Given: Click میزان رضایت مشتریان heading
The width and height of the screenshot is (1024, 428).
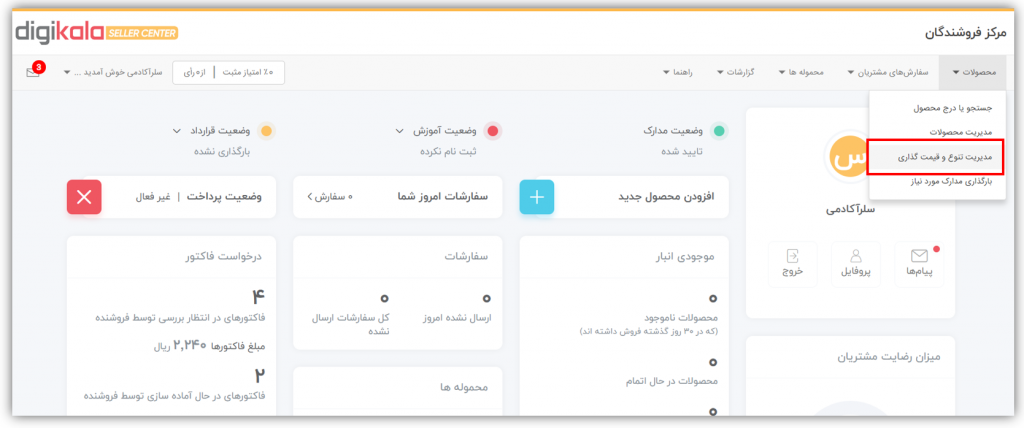Looking at the screenshot, I should pyautogui.click(x=889, y=357).
